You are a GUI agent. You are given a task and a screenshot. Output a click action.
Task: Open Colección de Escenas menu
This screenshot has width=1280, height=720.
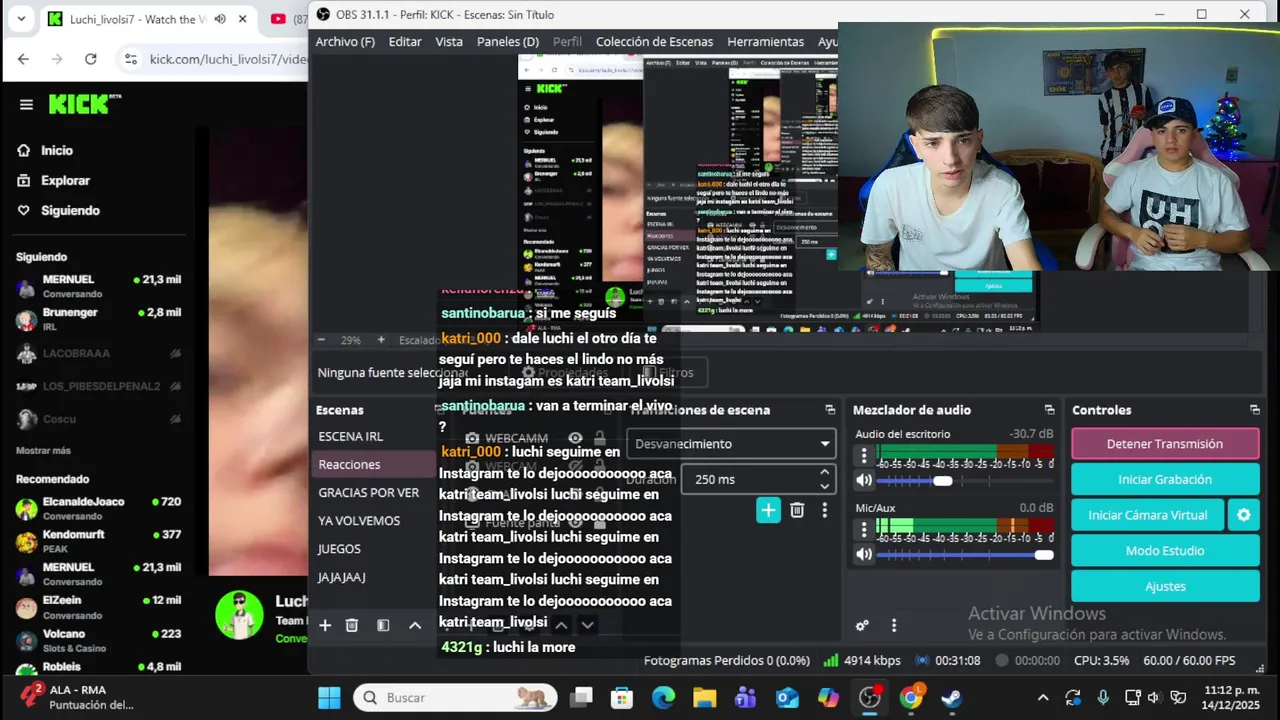[654, 41]
